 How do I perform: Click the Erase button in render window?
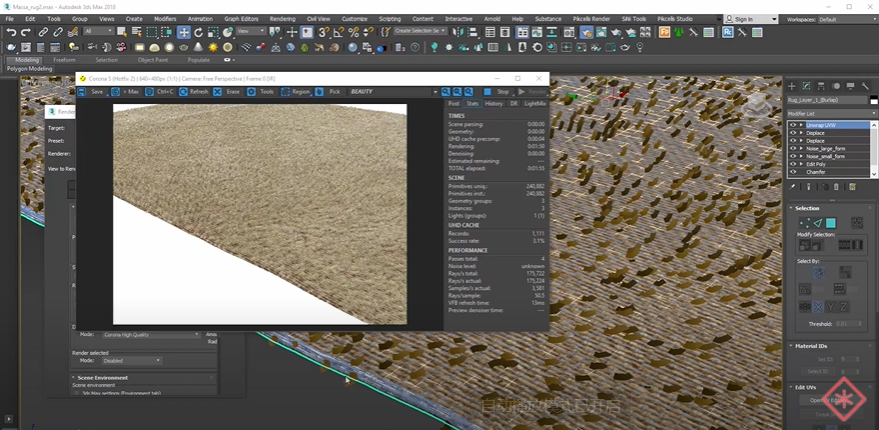click(x=227, y=91)
